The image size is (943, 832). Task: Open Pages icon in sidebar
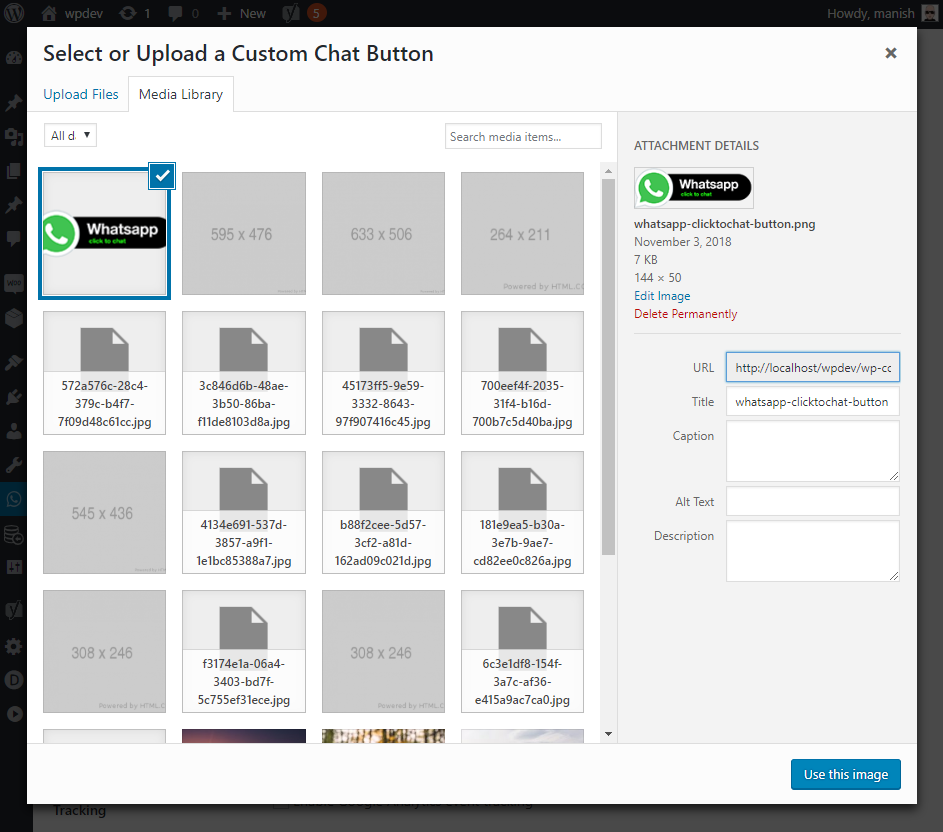coord(13,171)
